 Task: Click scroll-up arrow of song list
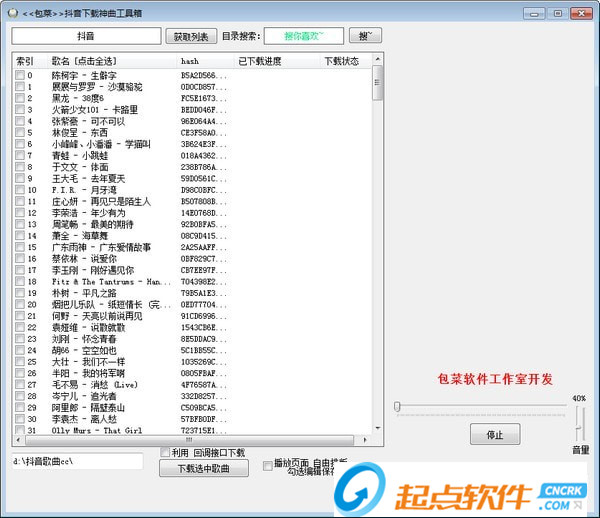coord(377,59)
